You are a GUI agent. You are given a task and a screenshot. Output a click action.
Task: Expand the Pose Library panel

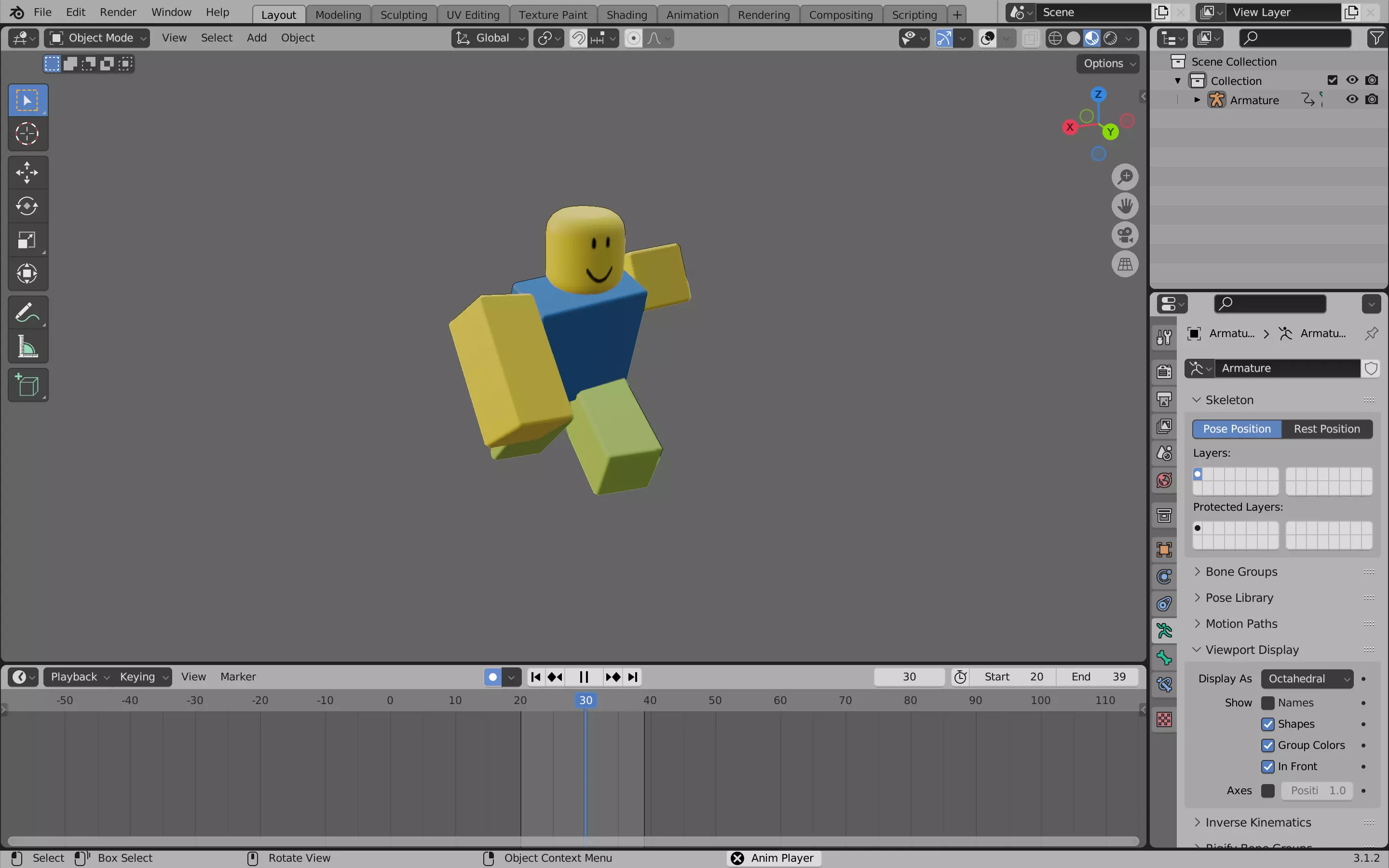(1239, 597)
